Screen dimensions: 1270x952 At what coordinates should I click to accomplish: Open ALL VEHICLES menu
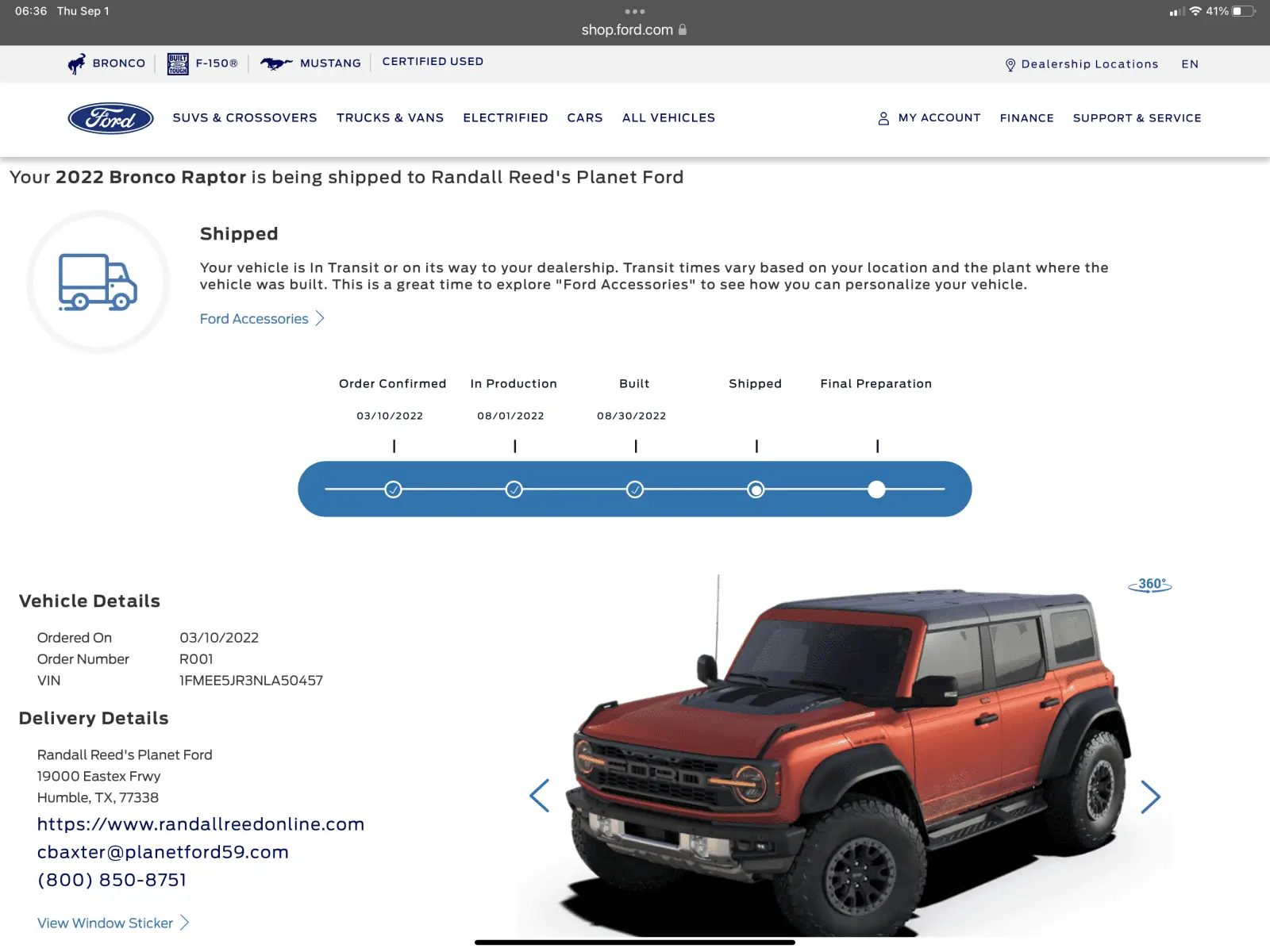668,117
